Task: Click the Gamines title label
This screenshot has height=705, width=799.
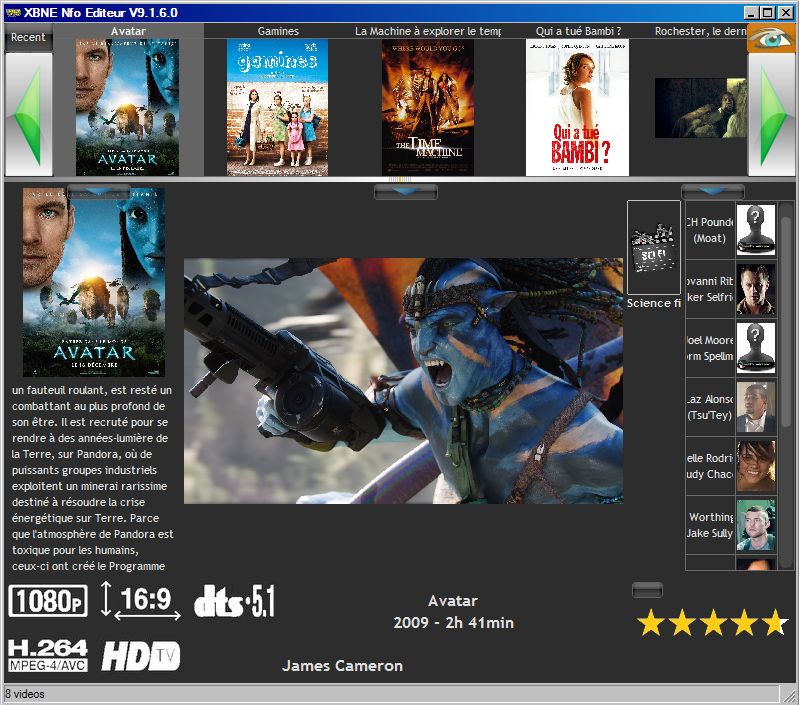Action: [x=278, y=31]
